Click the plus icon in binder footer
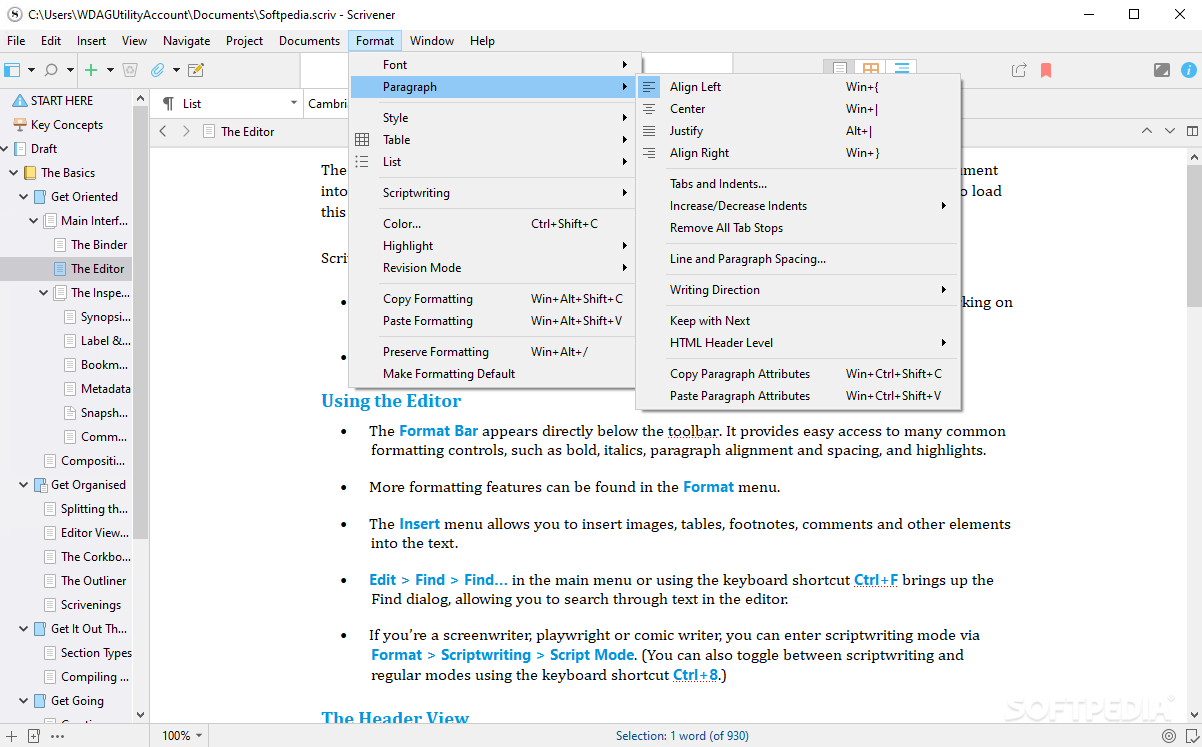The width and height of the screenshot is (1202, 747). click(x=11, y=736)
